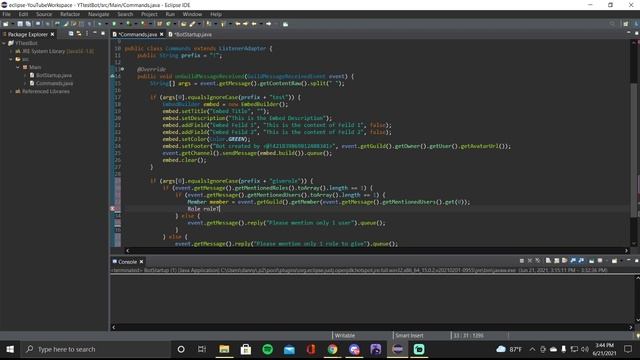The image size is (640, 360).
Task: Open Microsoft Store from the taskbar
Action: point(246,349)
